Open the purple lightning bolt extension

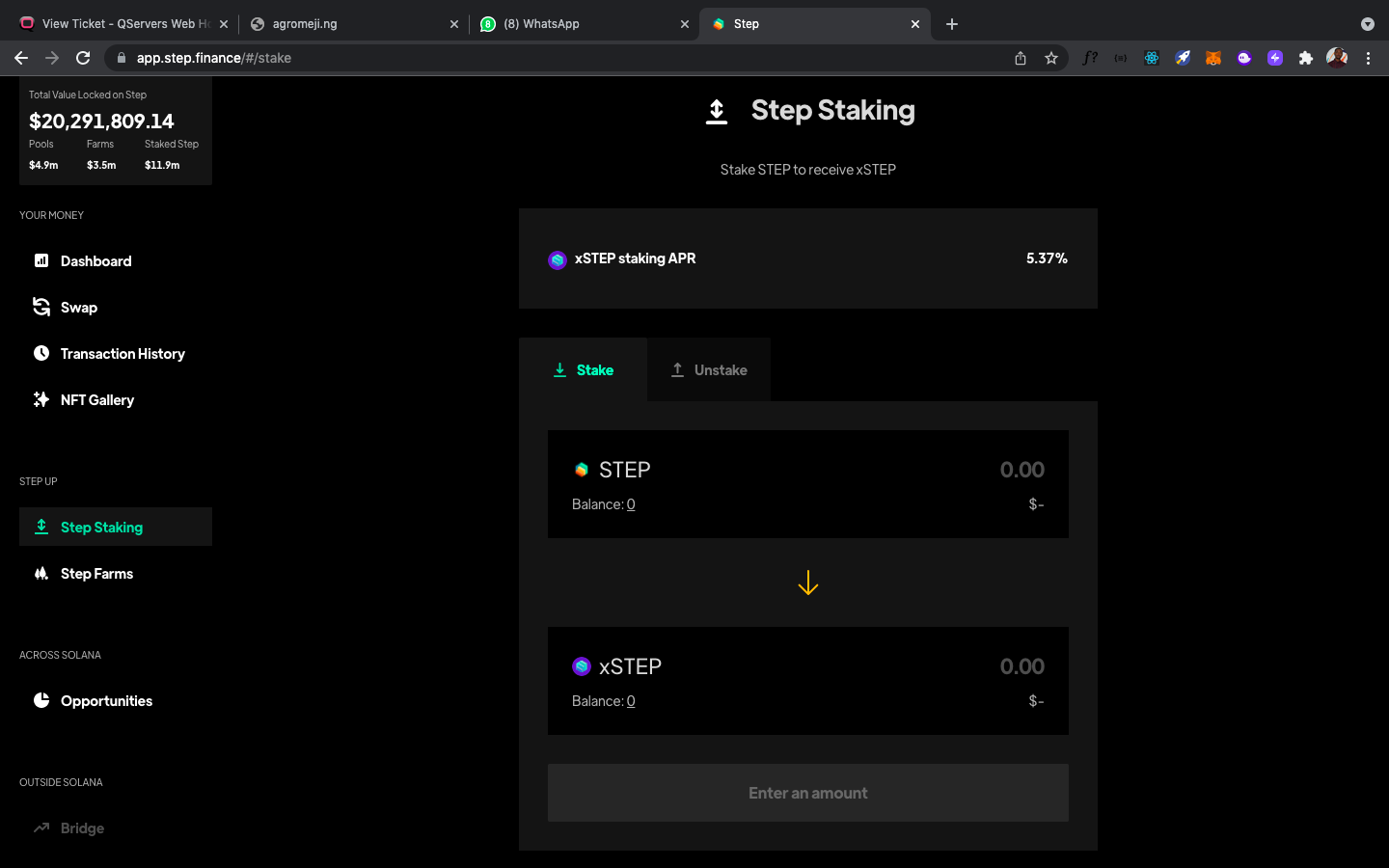pos(1275,58)
